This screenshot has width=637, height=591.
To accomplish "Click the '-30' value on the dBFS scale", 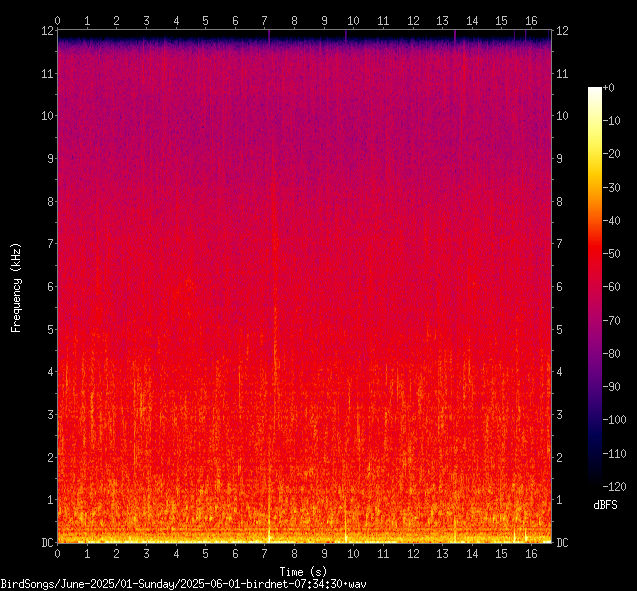I will [x=612, y=187].
